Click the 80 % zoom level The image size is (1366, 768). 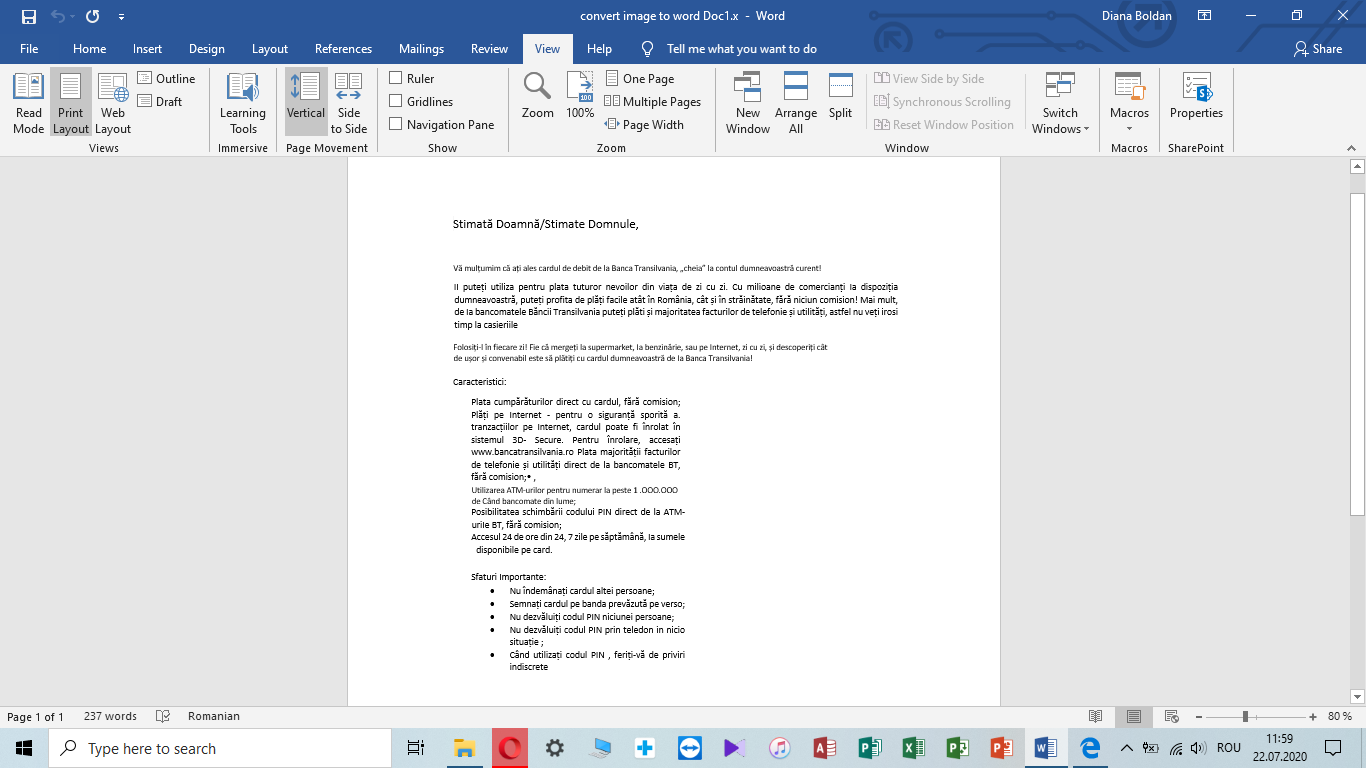tap(1340, 716)
